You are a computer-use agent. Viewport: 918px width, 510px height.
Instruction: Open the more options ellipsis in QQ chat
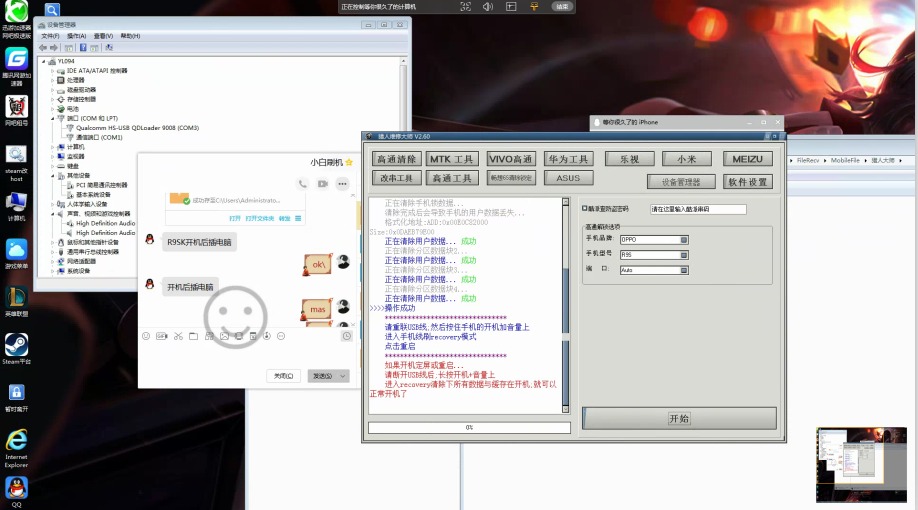[x=342, y=184]
